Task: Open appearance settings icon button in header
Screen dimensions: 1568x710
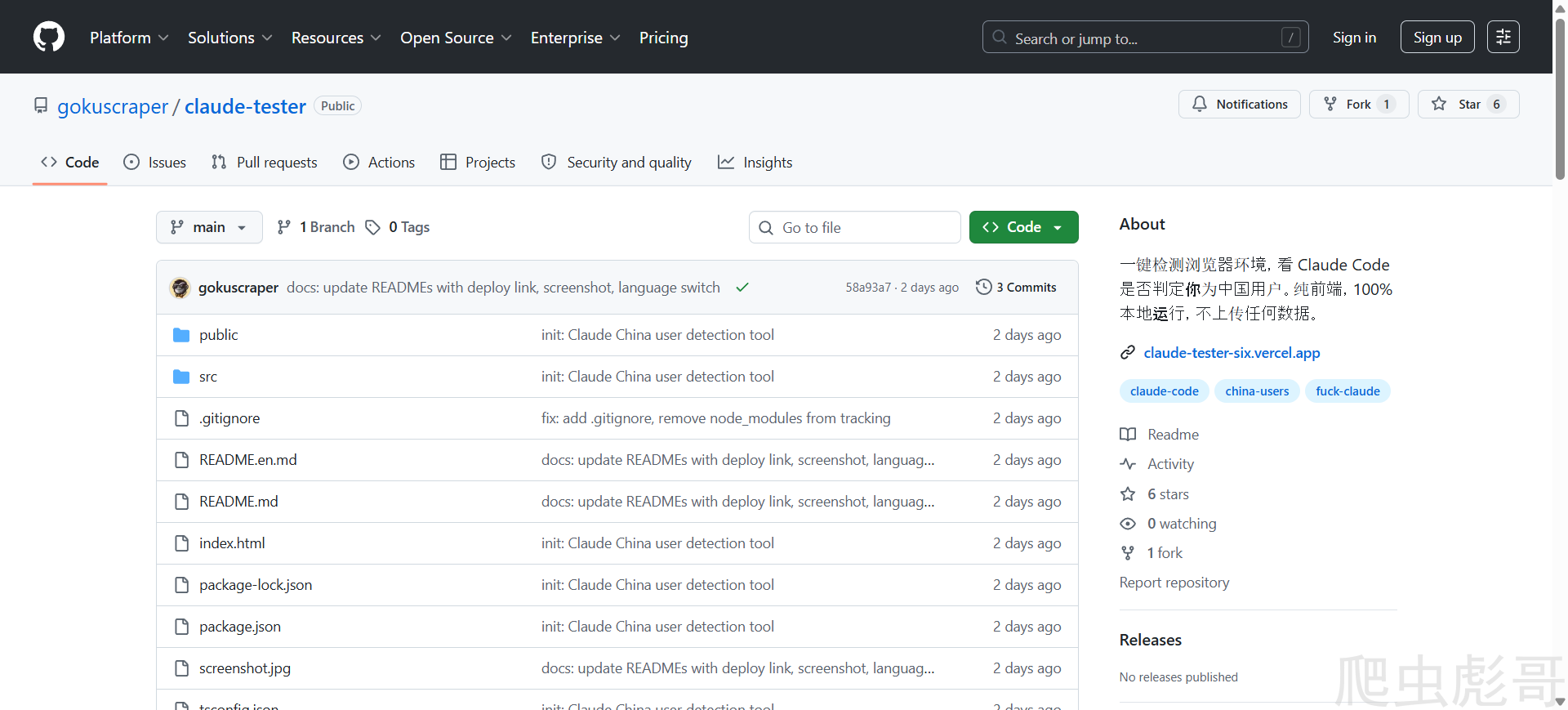Action: tap(1503, 38)
